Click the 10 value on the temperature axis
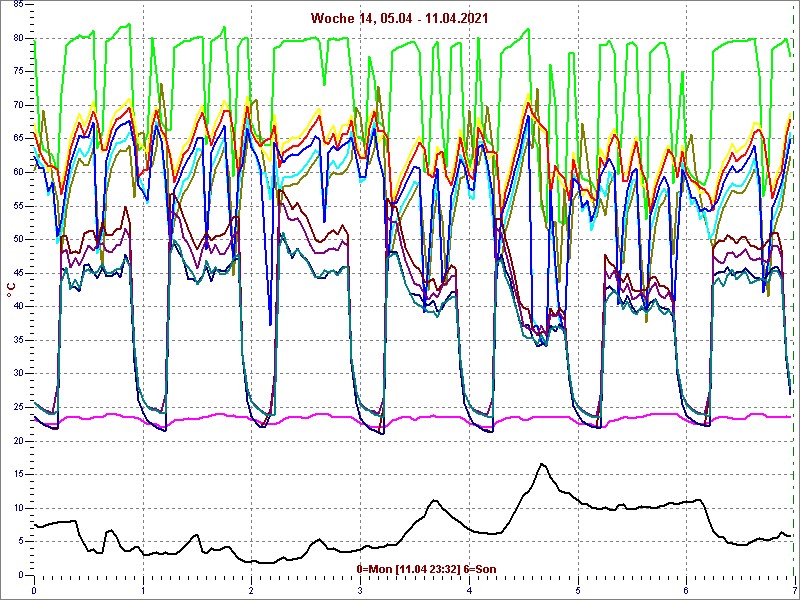 click(x=18, y=508)
